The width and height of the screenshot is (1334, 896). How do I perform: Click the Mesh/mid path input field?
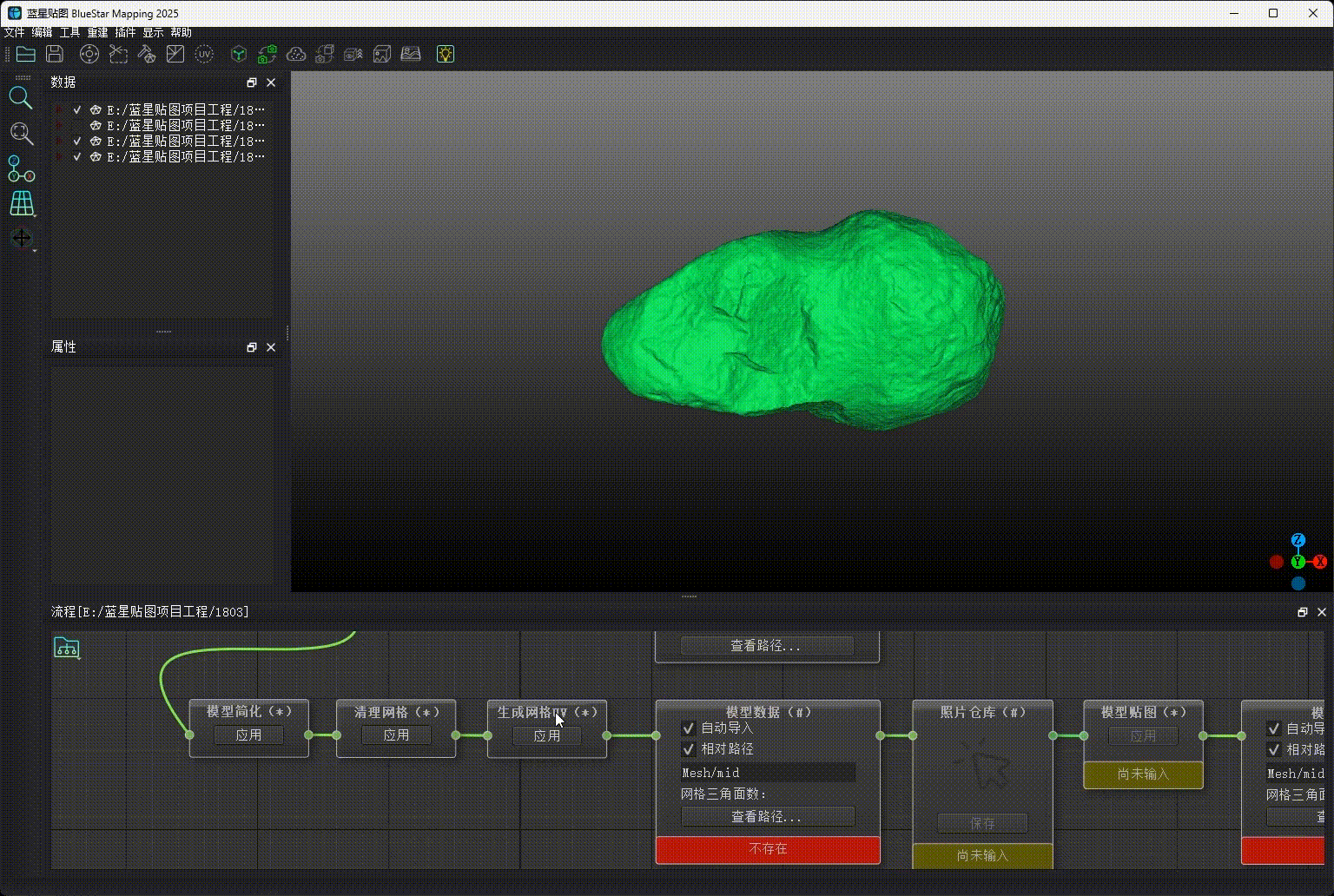click(x=768, y=773)
